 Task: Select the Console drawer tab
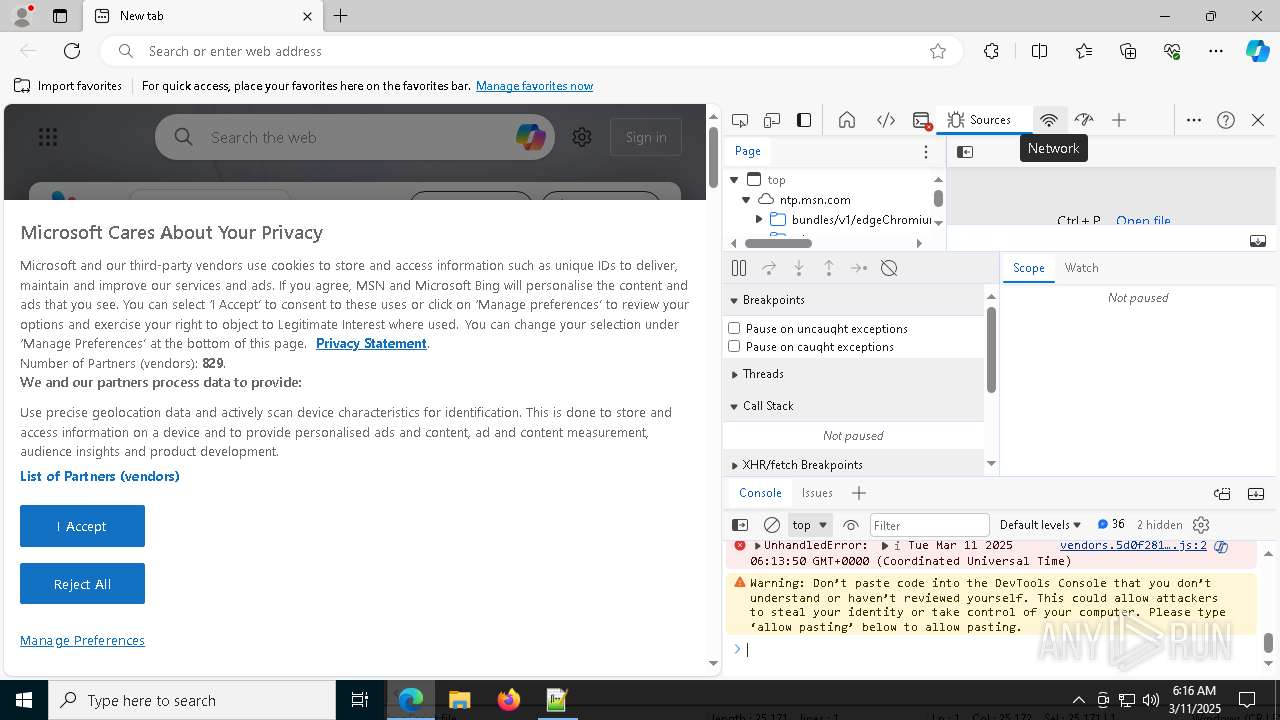tap(760, 493)
